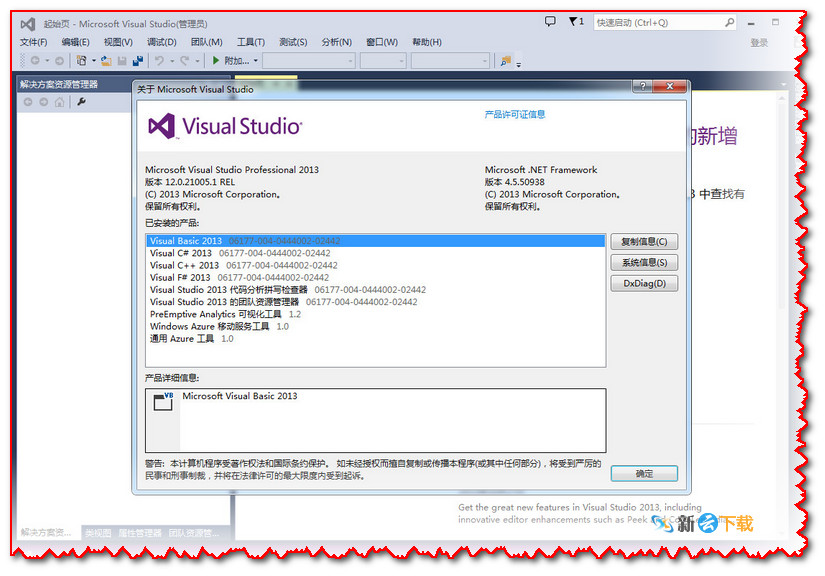Click the Navigate Forward arrow icon

pos(58,61)
